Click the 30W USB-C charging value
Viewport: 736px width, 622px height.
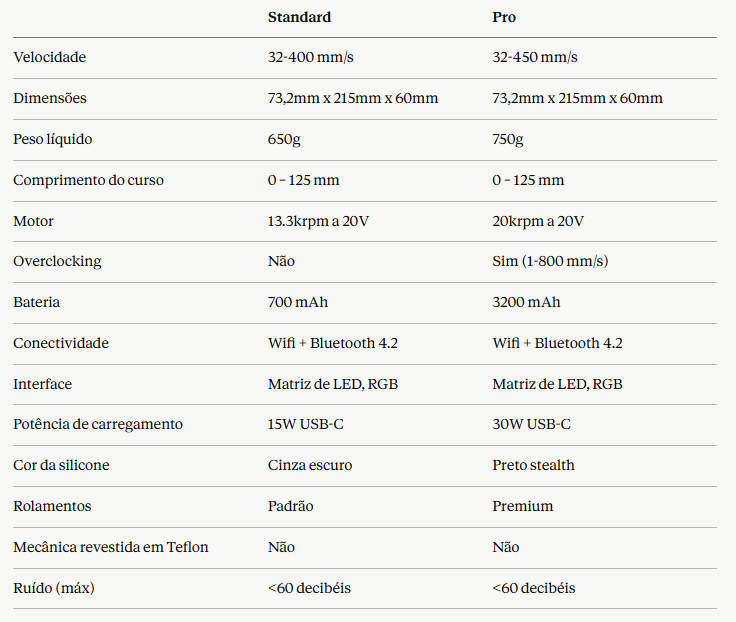click(531, 424)
